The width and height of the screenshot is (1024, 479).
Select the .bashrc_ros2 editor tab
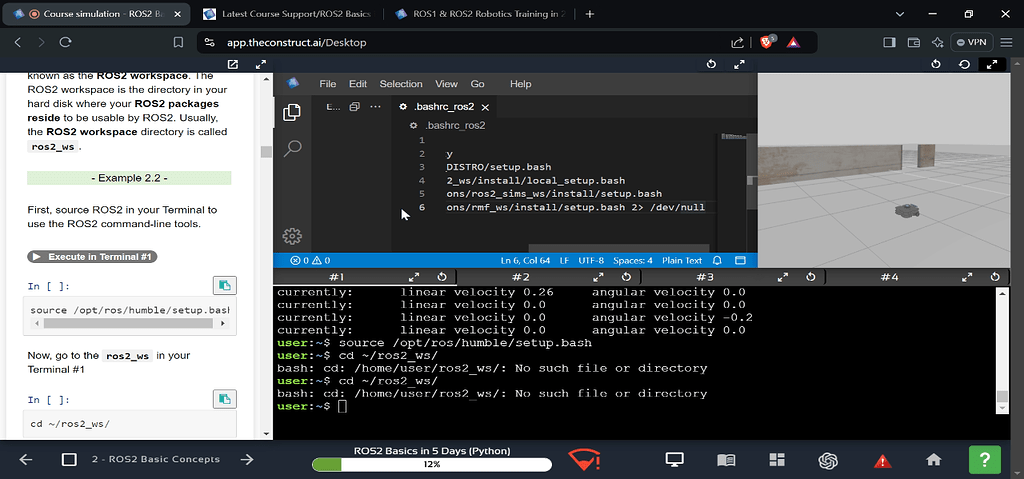[443, 107]
